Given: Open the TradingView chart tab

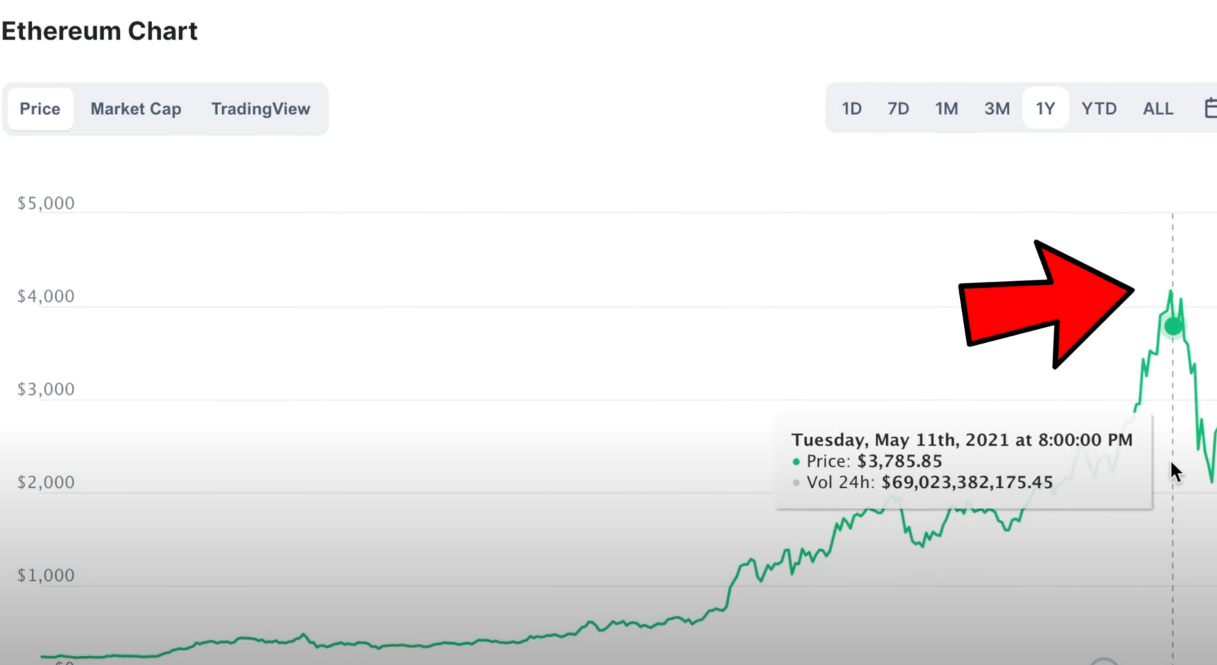Looking at the screenshot, I should (x=261, y=109).
